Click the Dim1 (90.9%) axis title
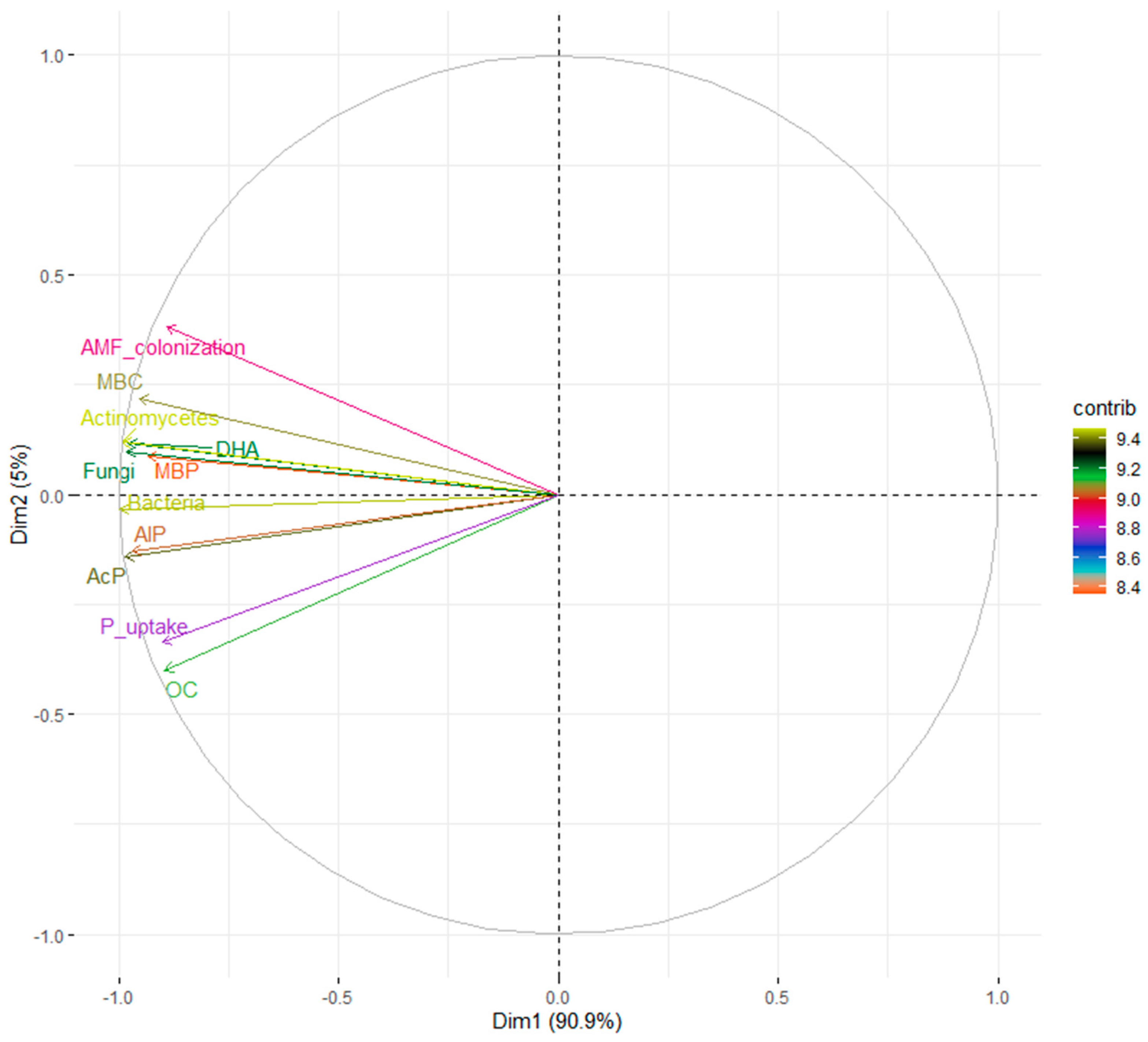 point(557,1021)
